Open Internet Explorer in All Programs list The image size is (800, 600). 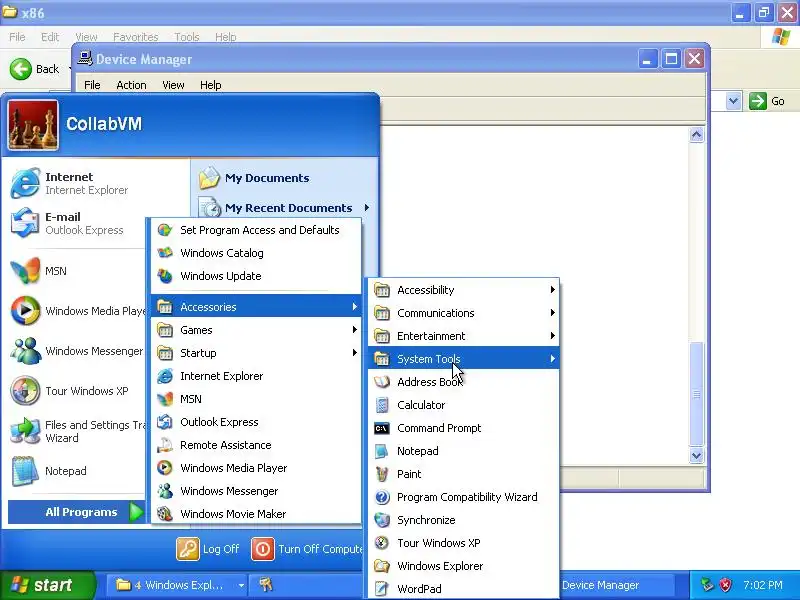(256, 376)
